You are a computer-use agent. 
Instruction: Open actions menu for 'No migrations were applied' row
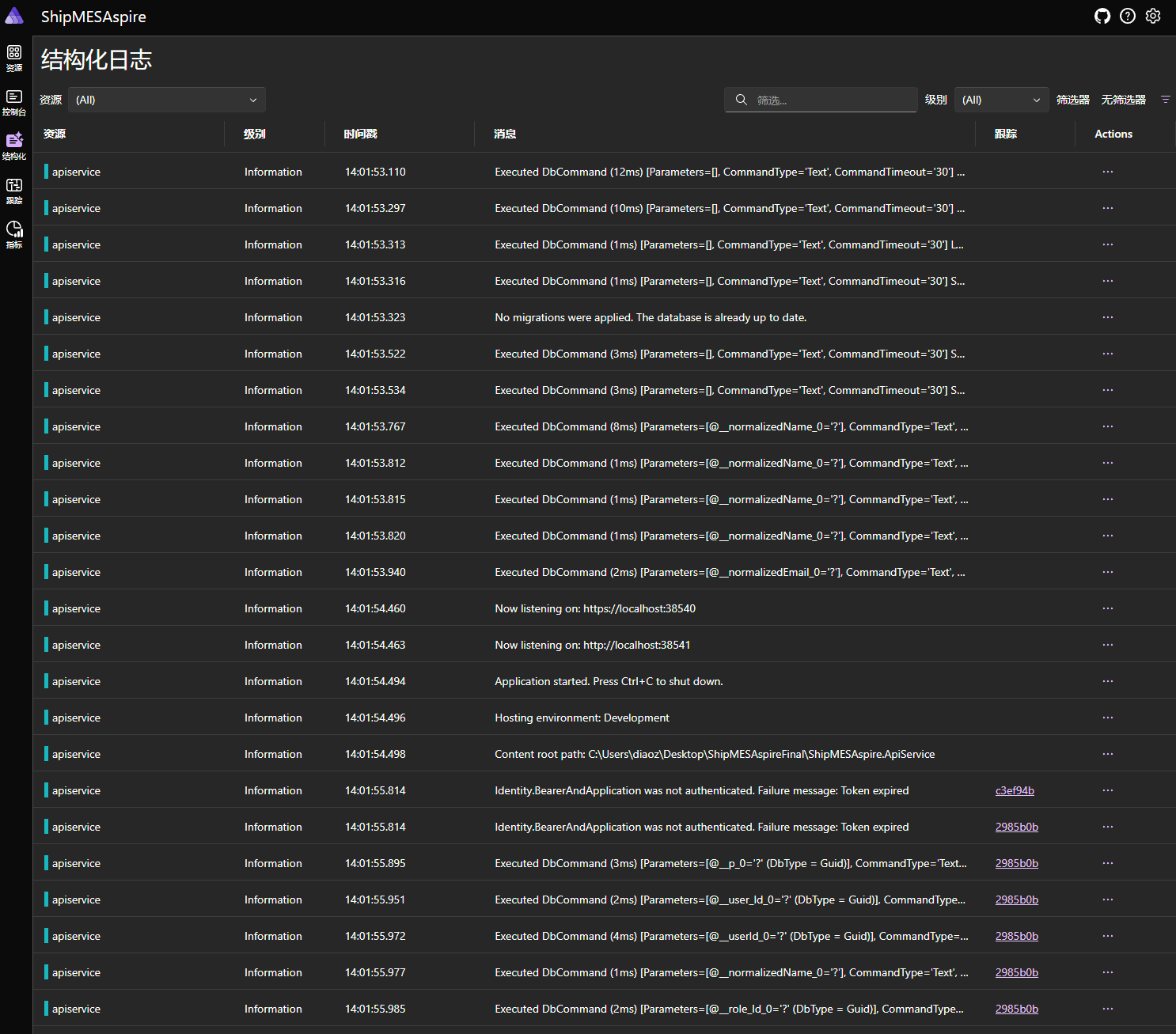[x=1107, y=317]
